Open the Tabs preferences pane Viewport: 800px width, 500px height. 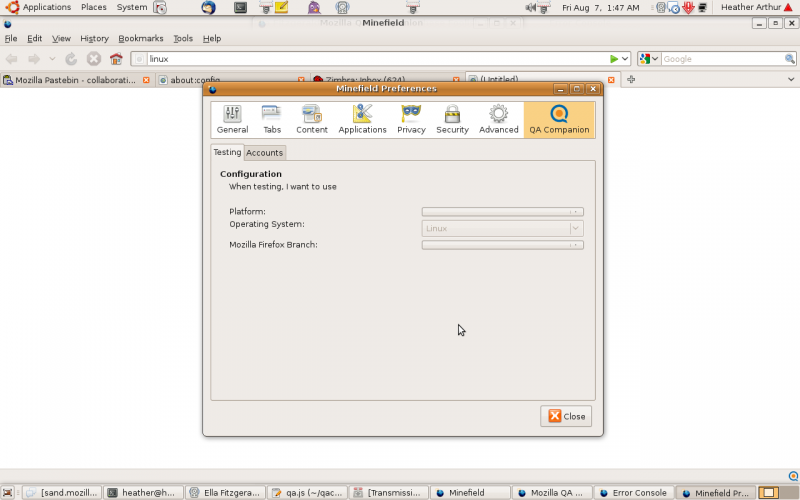pos(272,119)
